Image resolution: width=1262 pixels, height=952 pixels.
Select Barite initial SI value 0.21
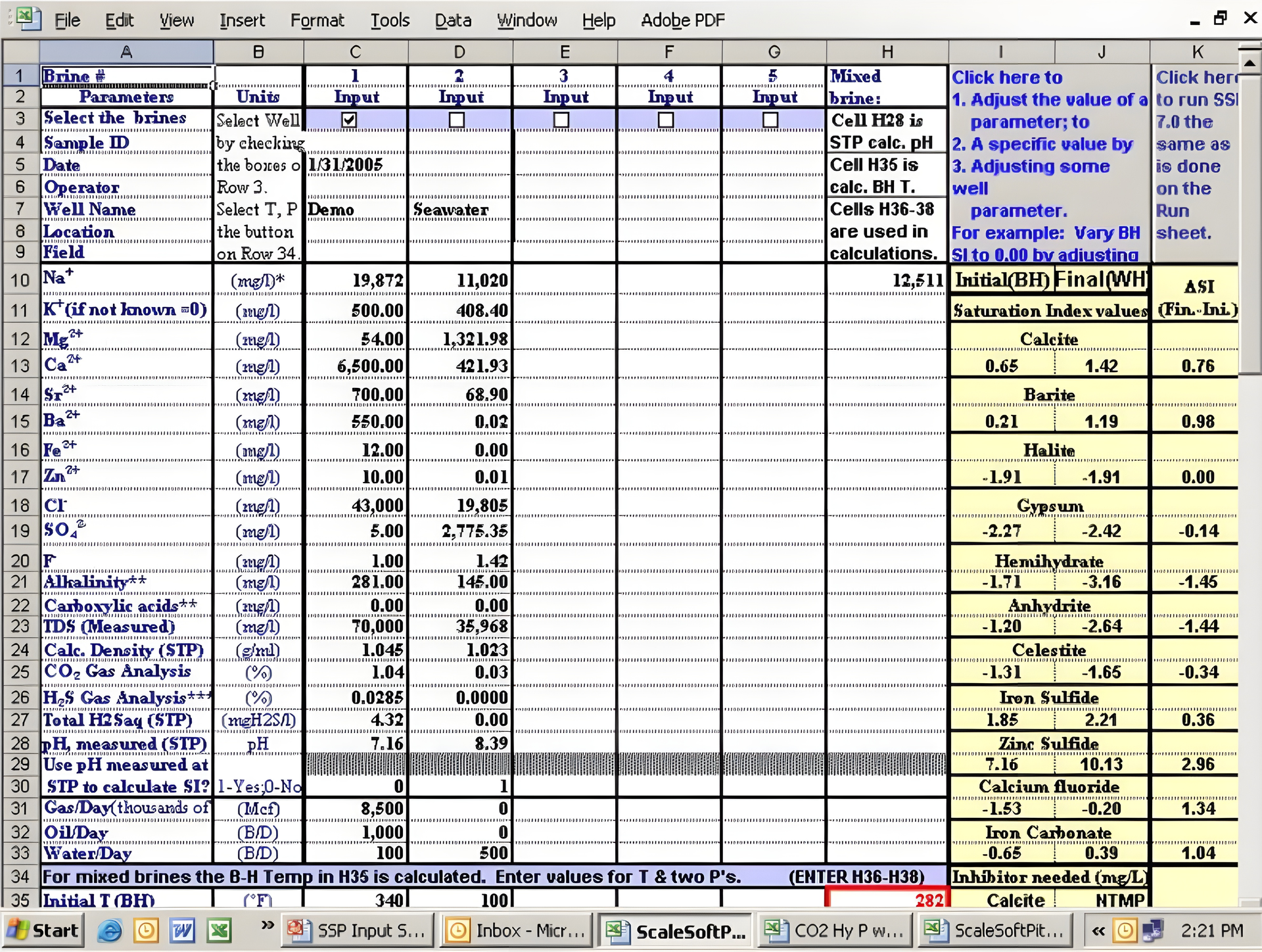[x=1002, y=421]
